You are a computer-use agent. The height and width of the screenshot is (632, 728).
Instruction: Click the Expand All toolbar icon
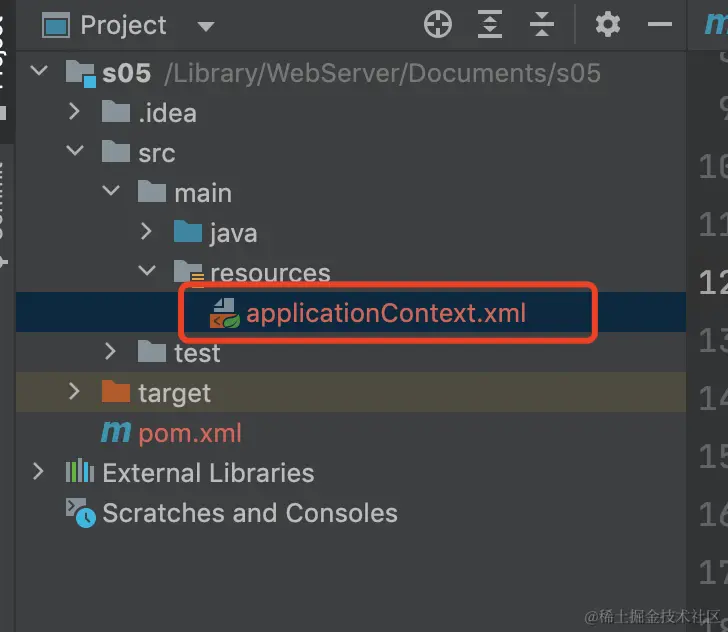(x=490, y=25)
